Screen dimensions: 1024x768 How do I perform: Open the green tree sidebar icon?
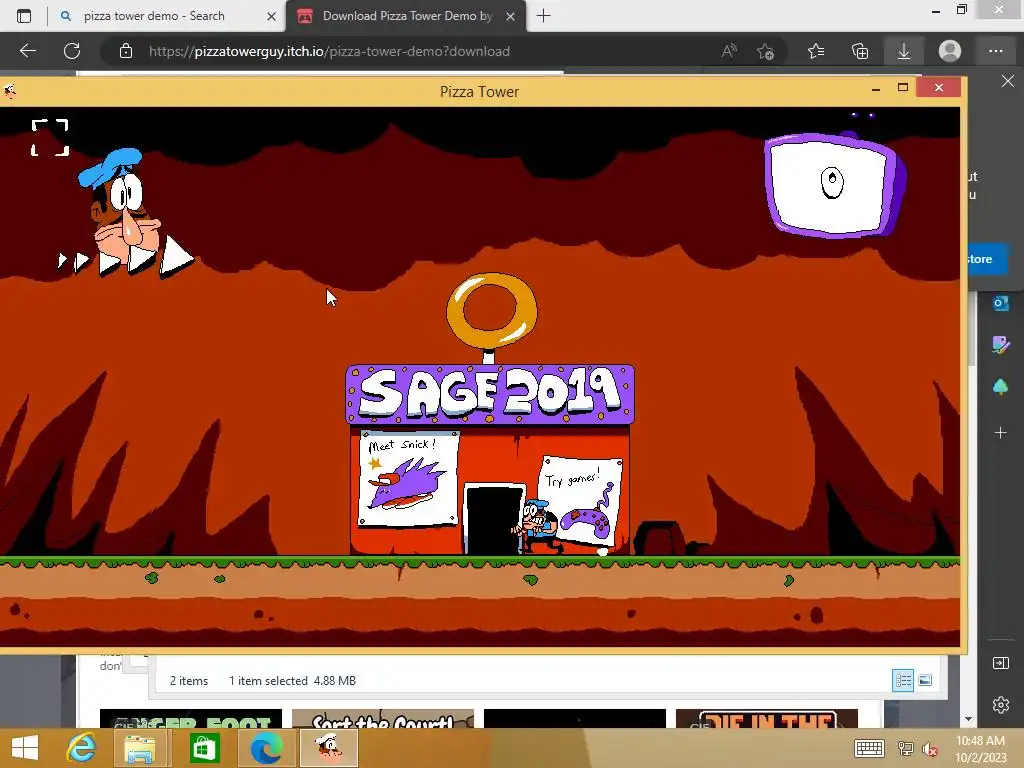(x=1000, y=387)
